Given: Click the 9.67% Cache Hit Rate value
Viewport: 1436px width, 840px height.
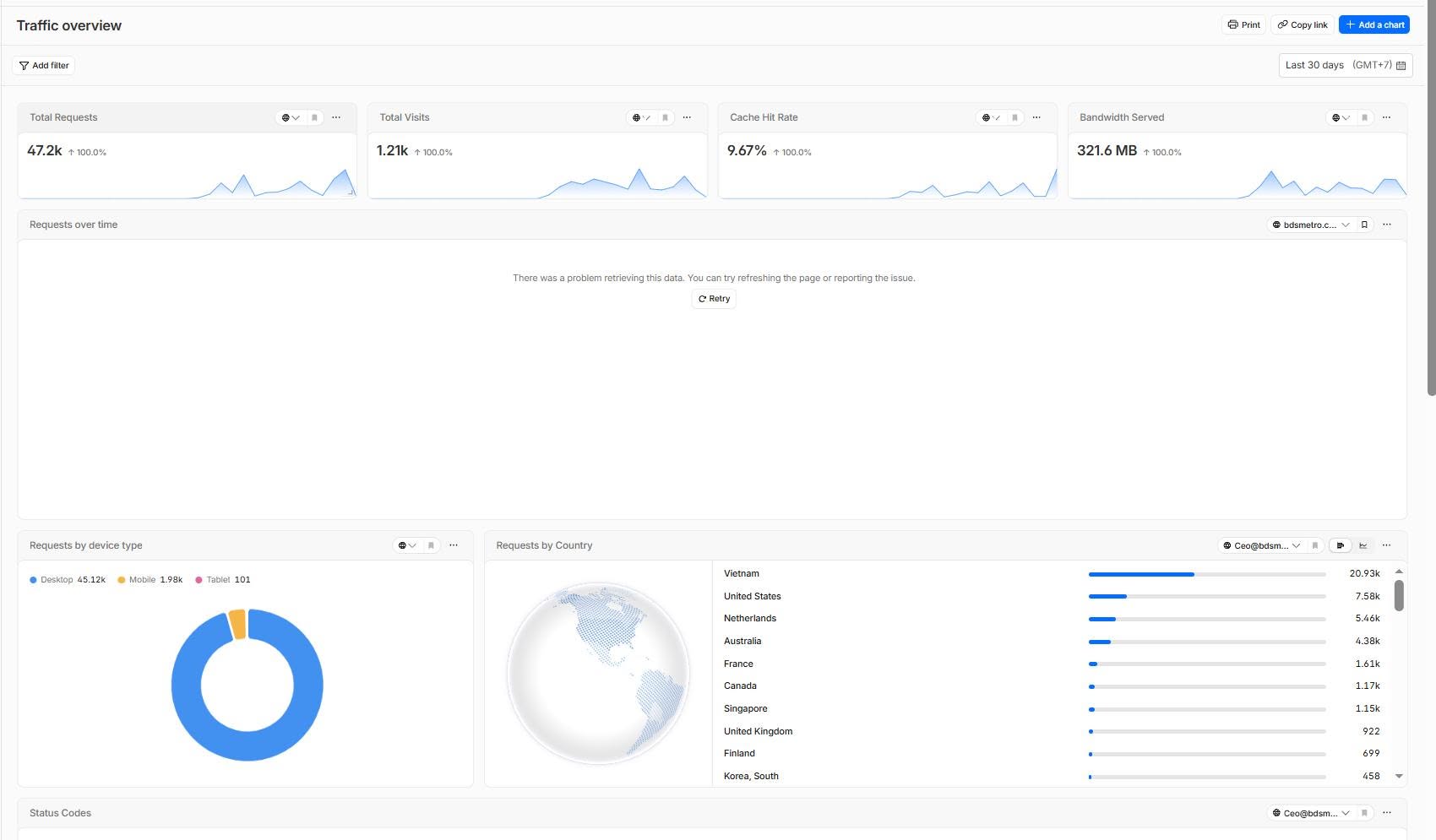Looking at the screenshot, I should [747, 150].
